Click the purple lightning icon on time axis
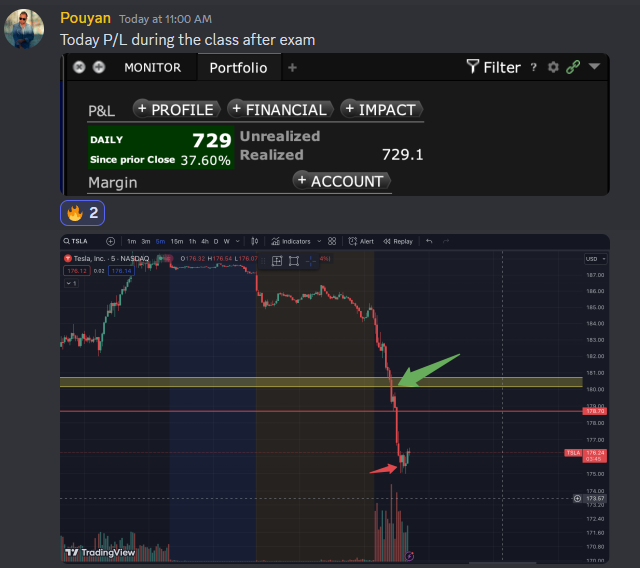 click(409, 556)
